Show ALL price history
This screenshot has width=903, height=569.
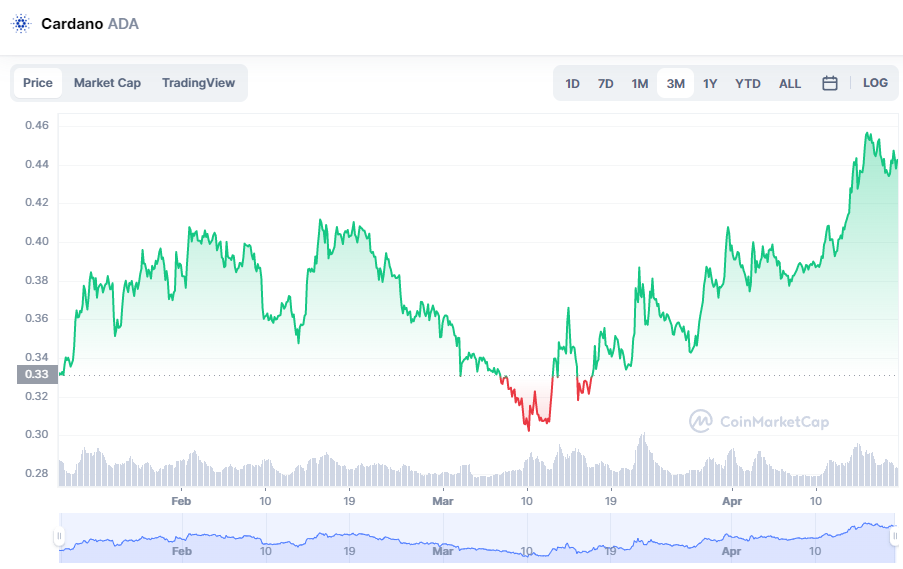(790, 84)
